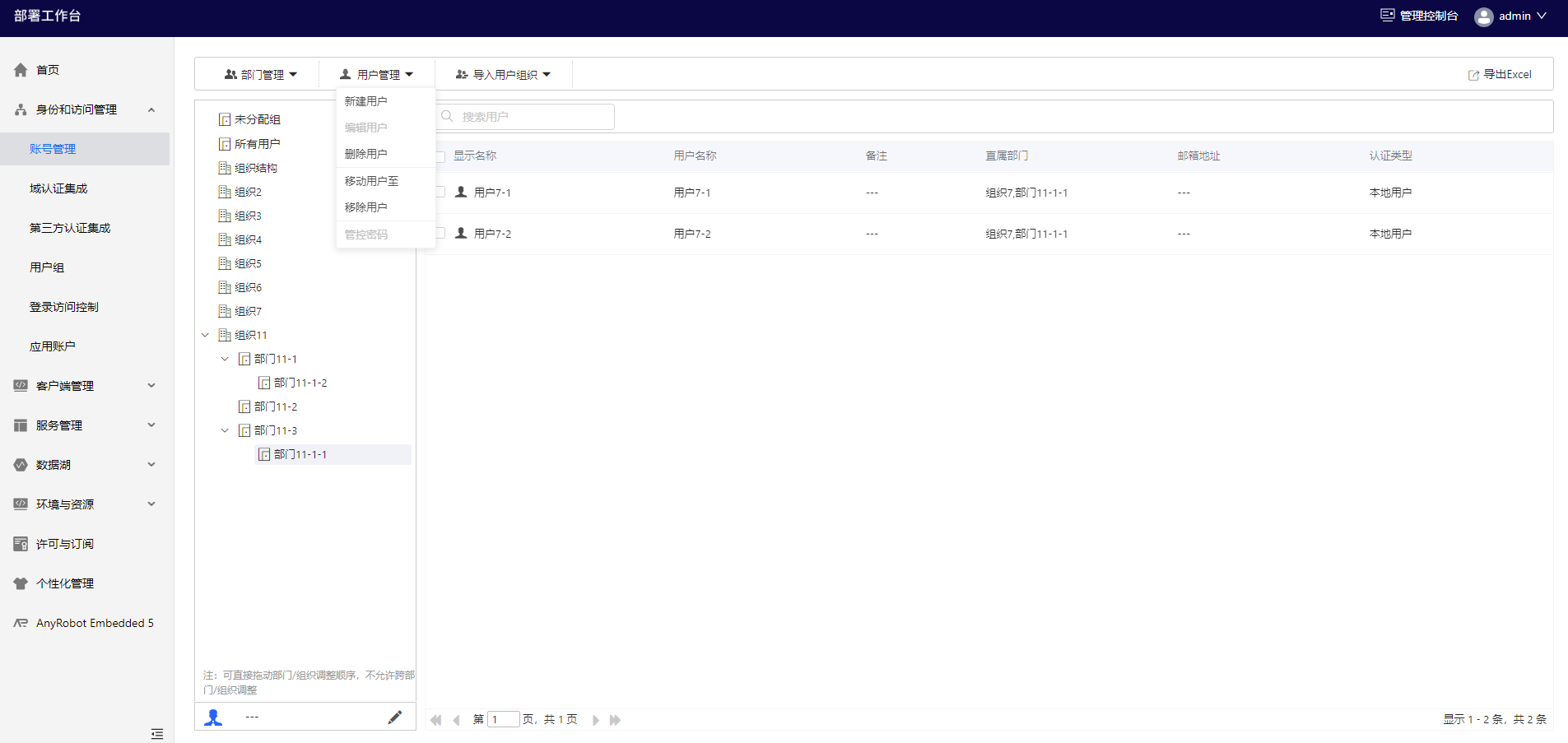Collapse the 部门11-1 tree node
The width and height of the screenshot is (1568, 743).
tap(225, 359)
